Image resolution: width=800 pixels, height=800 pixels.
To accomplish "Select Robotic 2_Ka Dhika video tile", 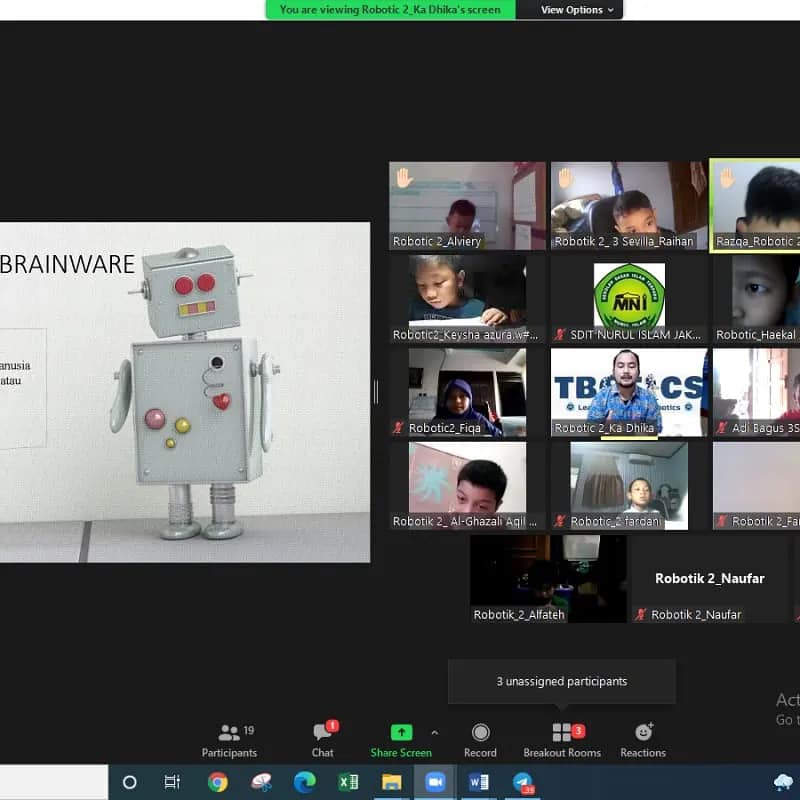I will pos(629,392).
